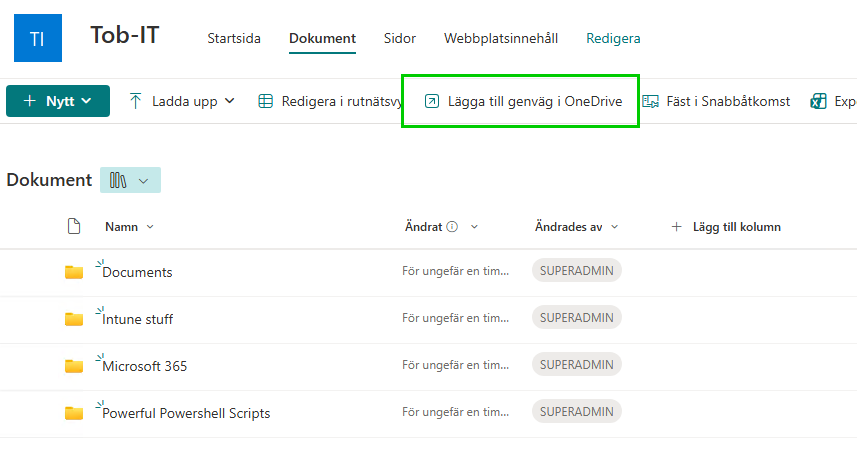Click the TI site logo tile

[38, 38]
